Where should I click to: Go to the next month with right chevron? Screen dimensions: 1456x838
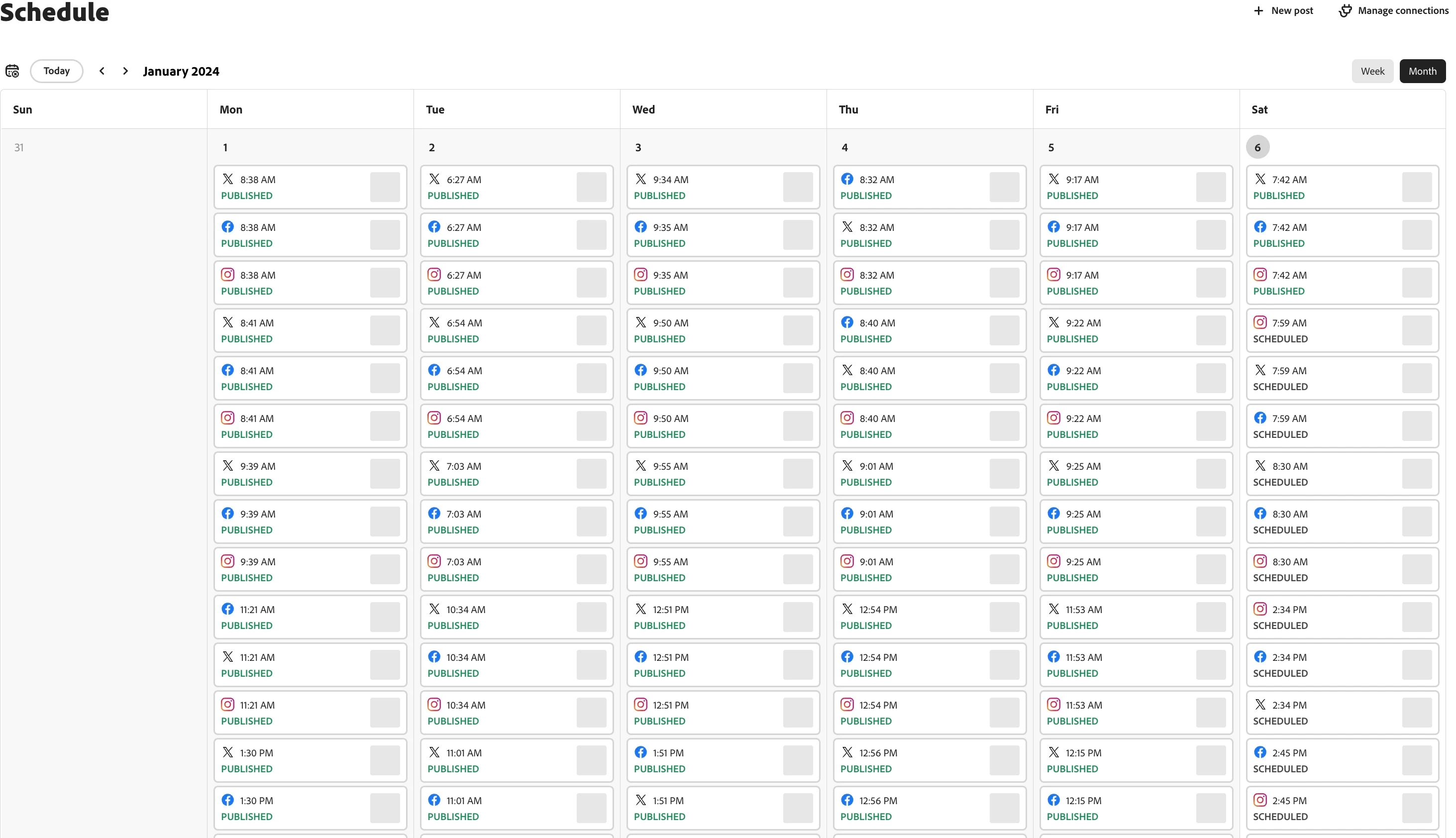point(125,71)
